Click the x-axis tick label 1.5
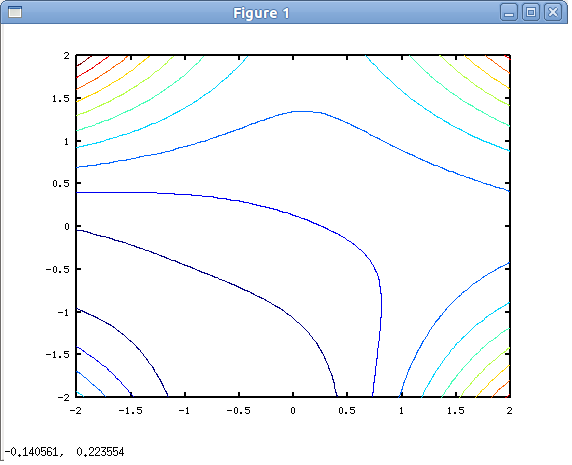 pos(455,411)
